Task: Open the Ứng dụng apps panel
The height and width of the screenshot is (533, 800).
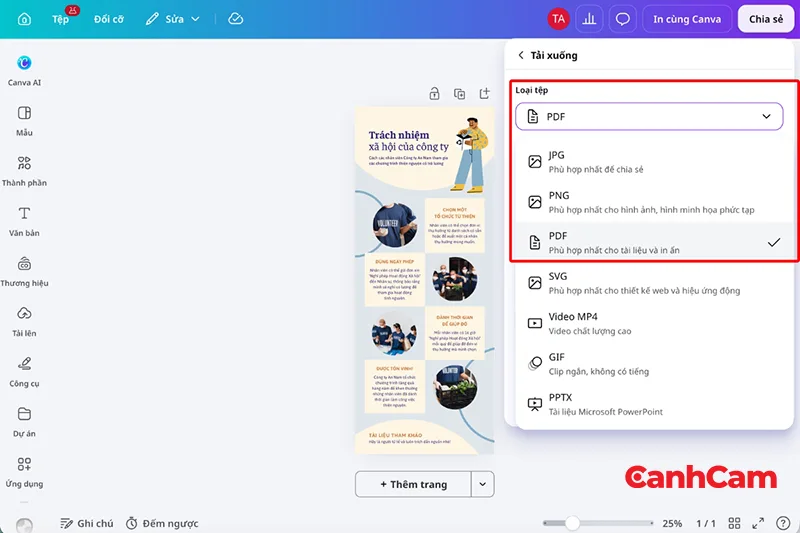Action: pos(24,472)
